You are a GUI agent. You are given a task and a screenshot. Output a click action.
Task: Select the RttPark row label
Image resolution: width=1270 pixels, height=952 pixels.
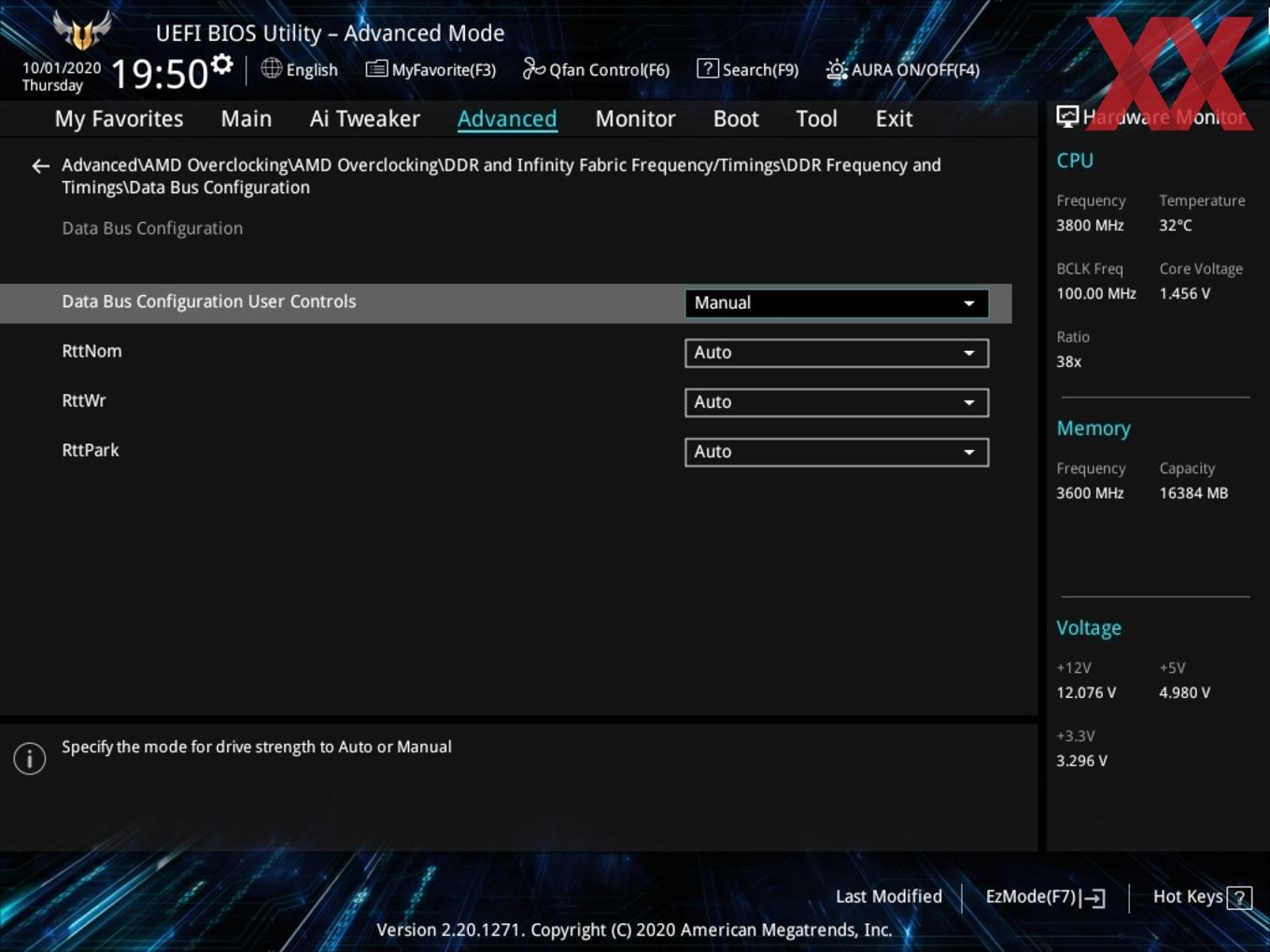[x=91, y=450]
